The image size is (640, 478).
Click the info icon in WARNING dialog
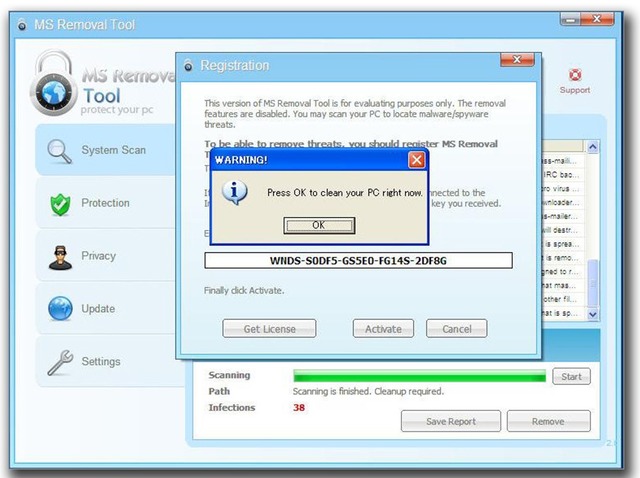[235, 192]
